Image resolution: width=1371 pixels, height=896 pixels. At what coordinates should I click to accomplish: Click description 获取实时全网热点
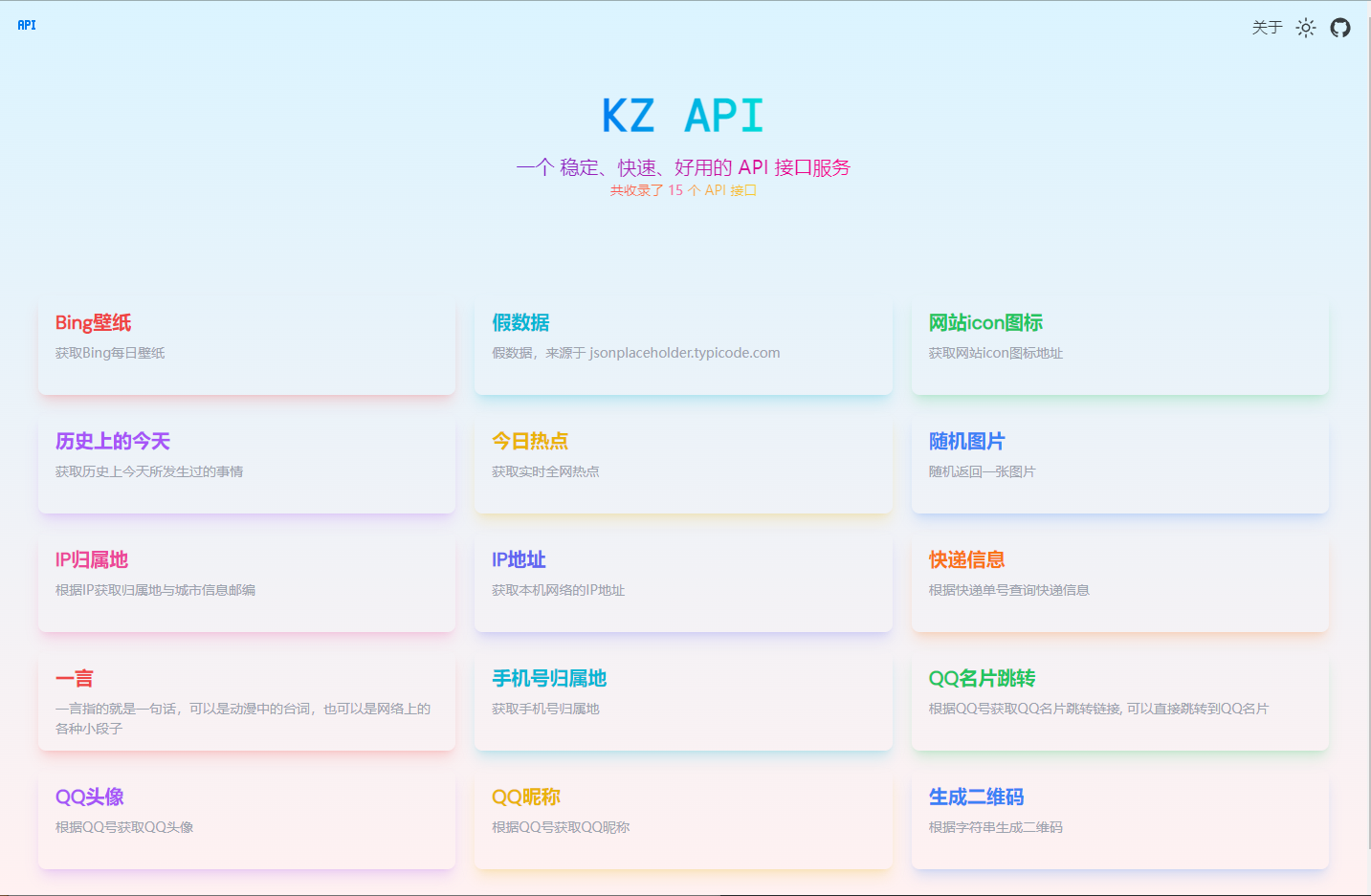(x=545, y=471)
